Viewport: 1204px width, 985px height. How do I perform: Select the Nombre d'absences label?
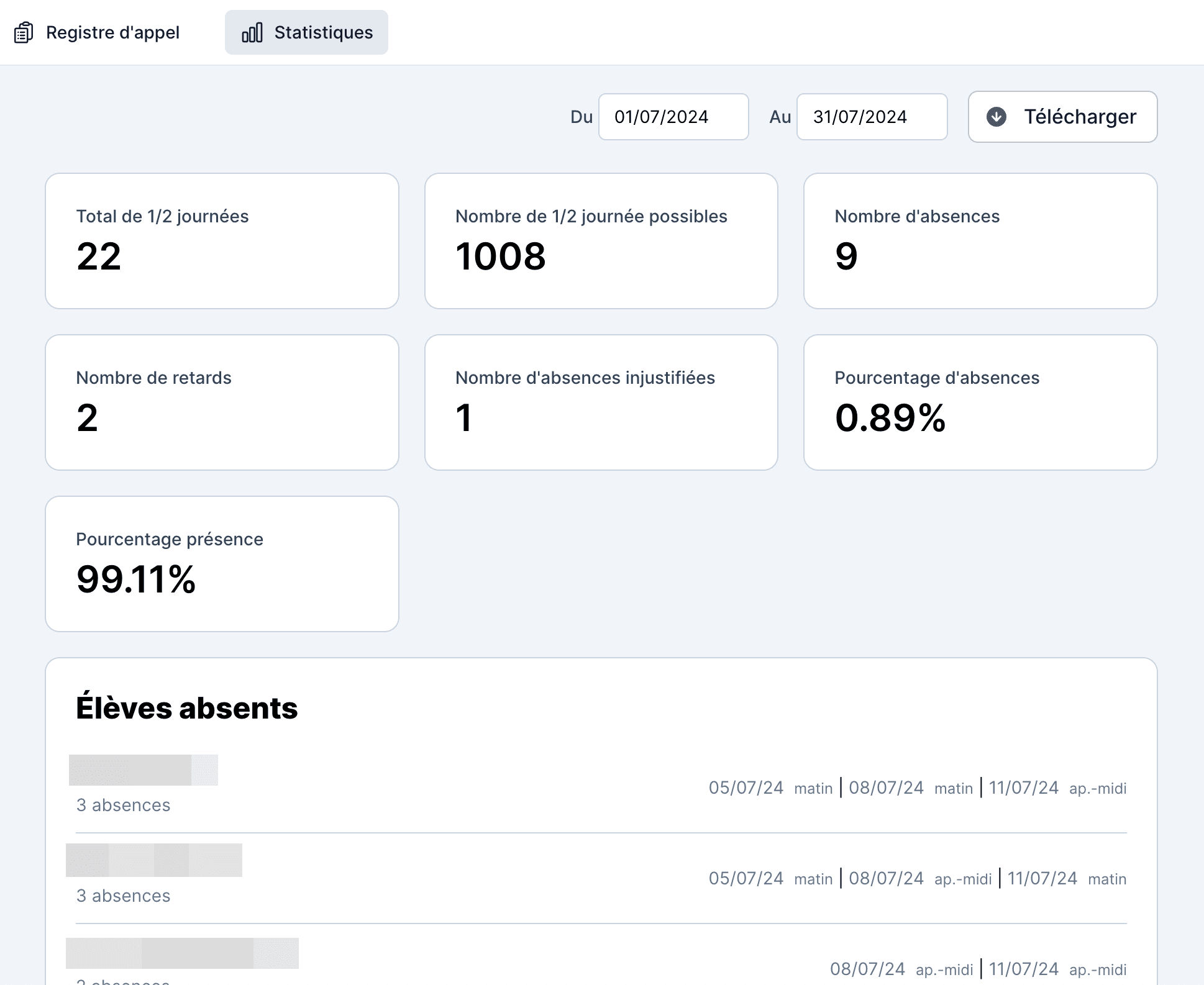coord(917,216)
